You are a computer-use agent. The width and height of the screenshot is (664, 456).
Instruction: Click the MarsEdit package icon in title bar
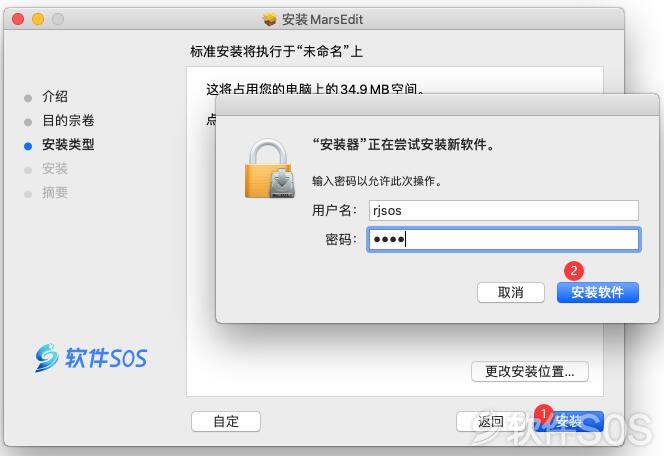coord(269,19)
